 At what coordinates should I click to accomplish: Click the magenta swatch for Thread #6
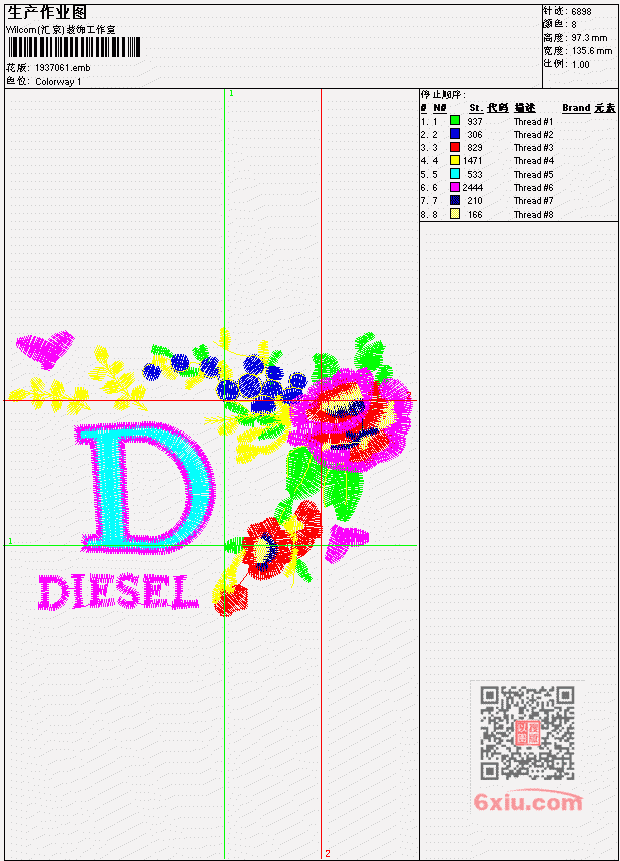[455, 187]
